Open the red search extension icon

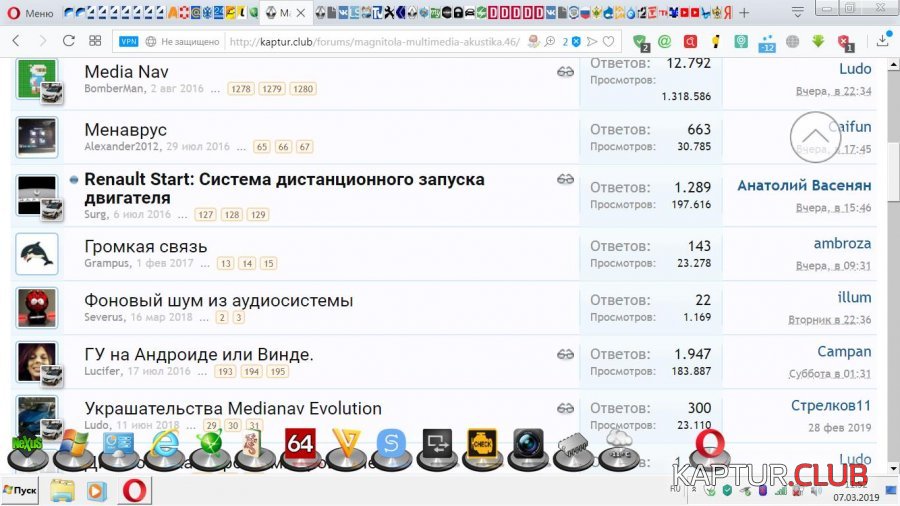point(690,41)
